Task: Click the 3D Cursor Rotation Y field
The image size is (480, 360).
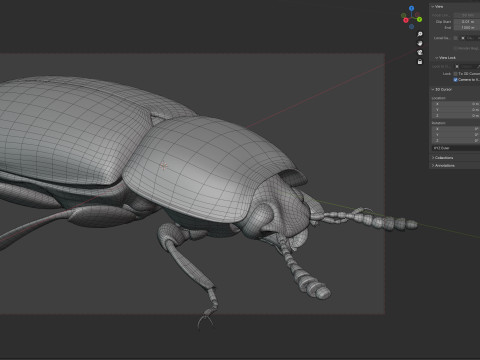Action: pos(456,135)
